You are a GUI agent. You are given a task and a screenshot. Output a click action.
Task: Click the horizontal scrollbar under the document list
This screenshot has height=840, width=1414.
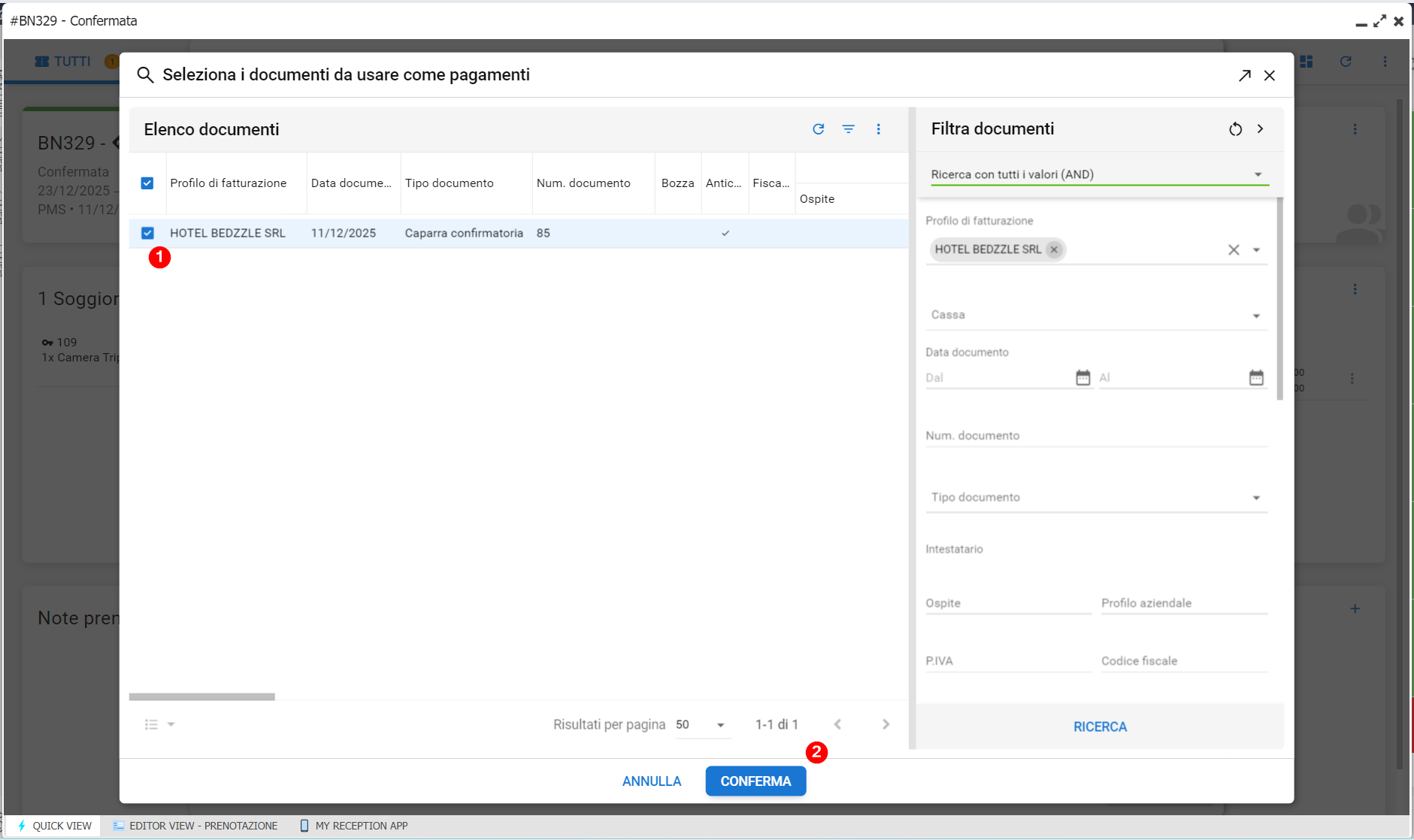pyautogui.click(x=201, y=696)
